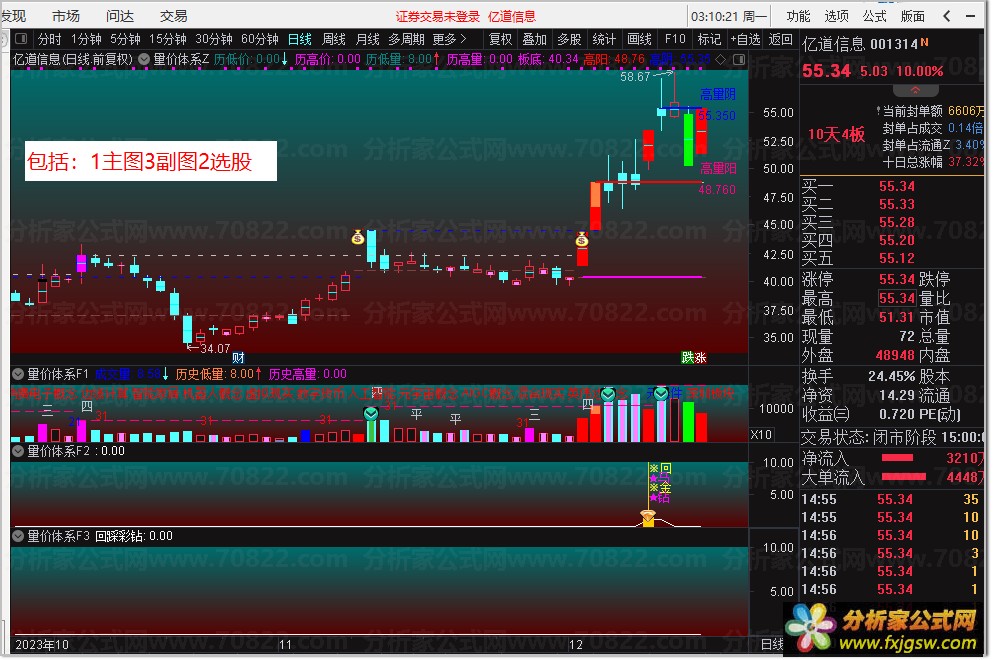The height and width of the screenshot is (660, 993).
Task: Click the 换手 value 24.45%
Action: point(892,376)
